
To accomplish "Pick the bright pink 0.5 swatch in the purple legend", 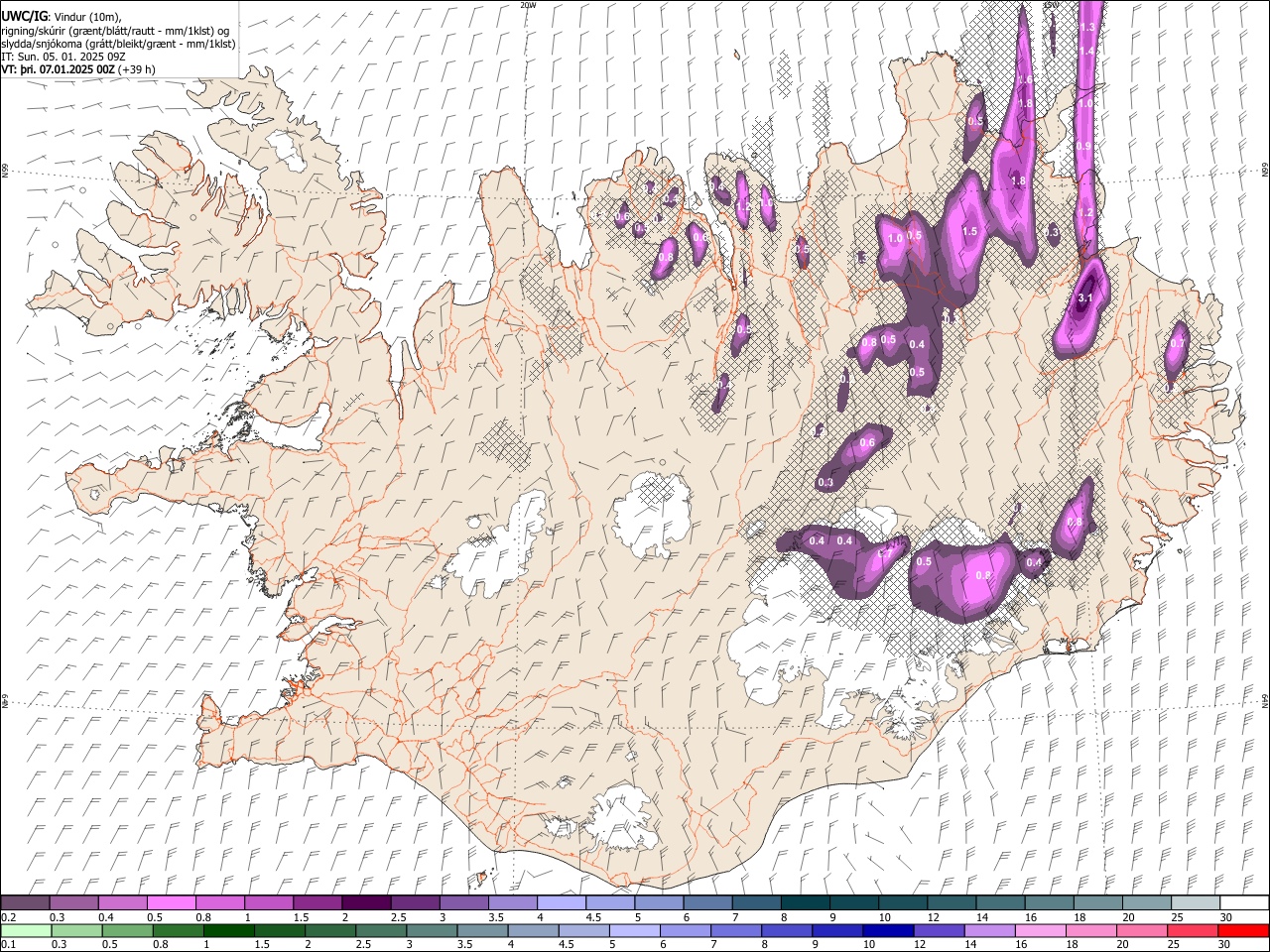I will coord(171,902).
